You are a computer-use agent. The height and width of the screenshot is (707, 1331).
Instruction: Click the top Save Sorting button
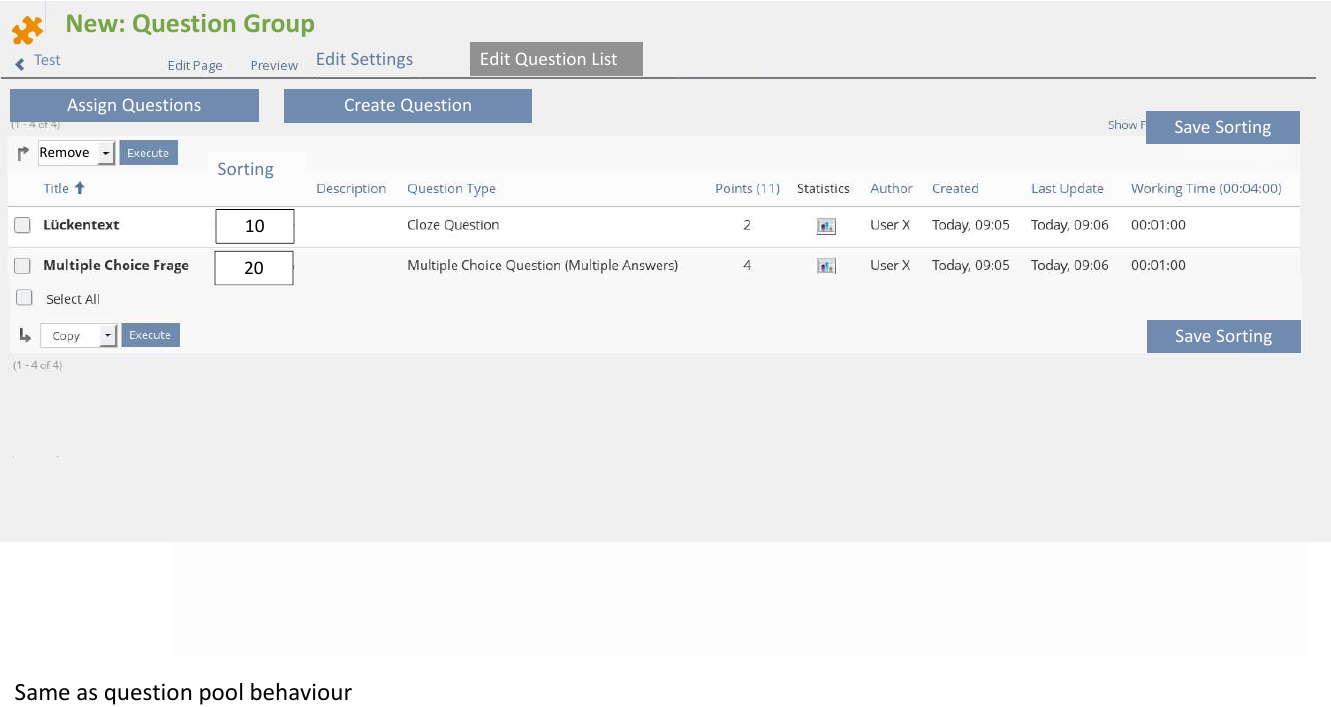point(1222,127)
